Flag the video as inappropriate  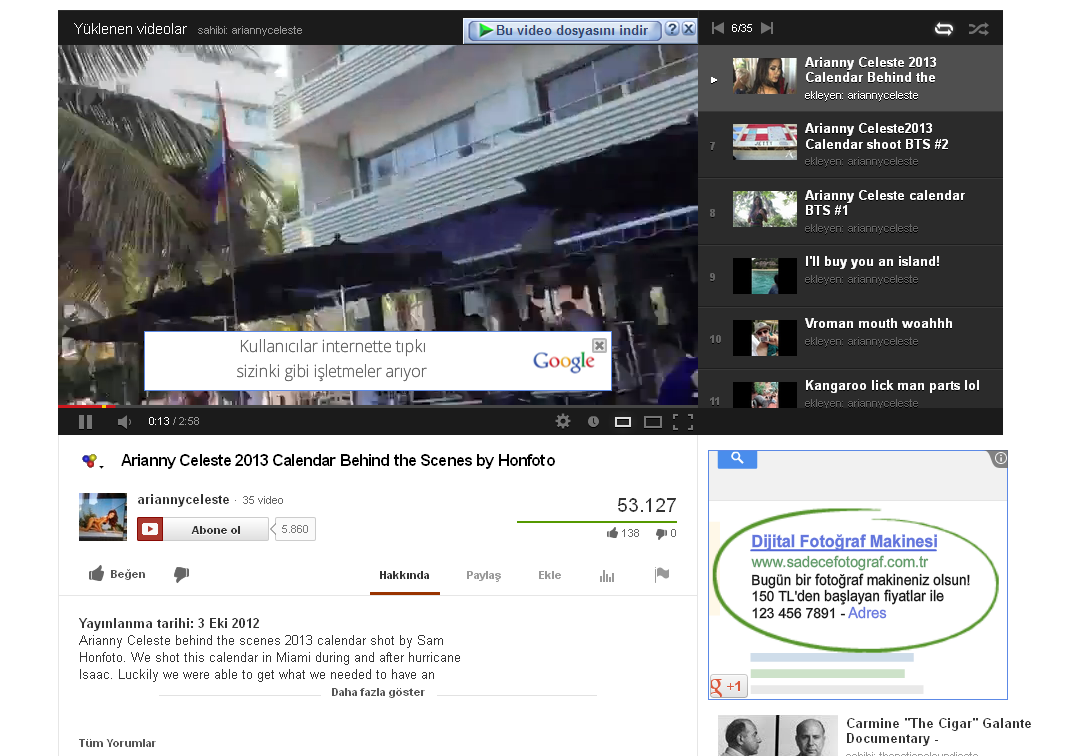pyautogui.click(x=662, y=575)
